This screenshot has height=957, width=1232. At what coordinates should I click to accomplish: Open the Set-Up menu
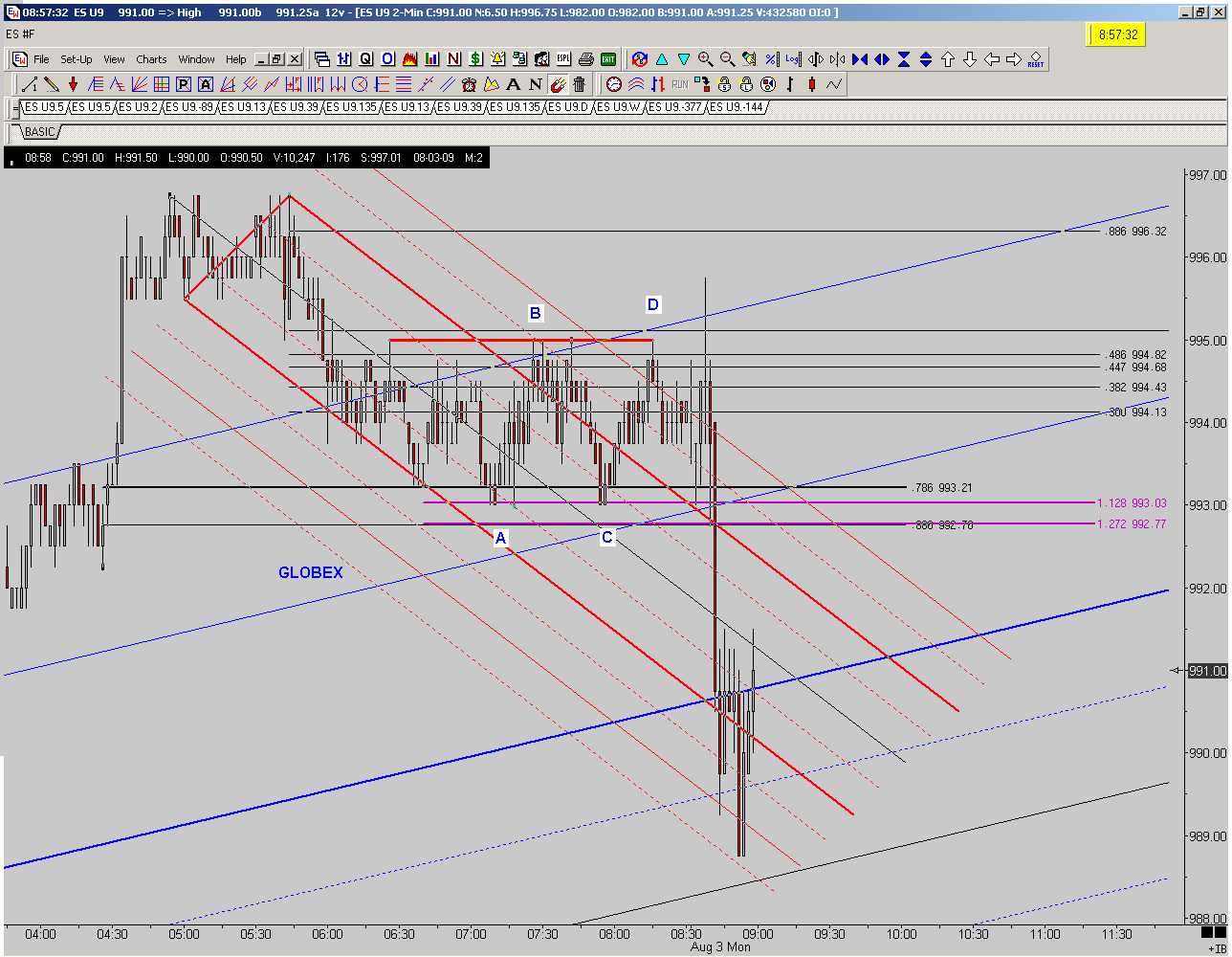(x=77, y=59)
